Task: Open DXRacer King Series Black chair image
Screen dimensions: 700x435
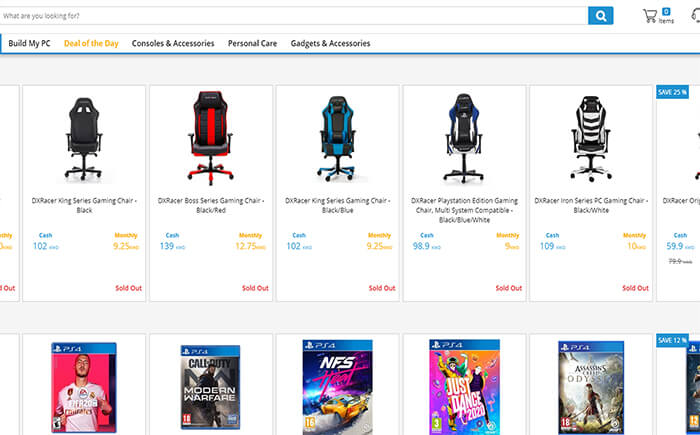Action: click(x=84, y=138)
